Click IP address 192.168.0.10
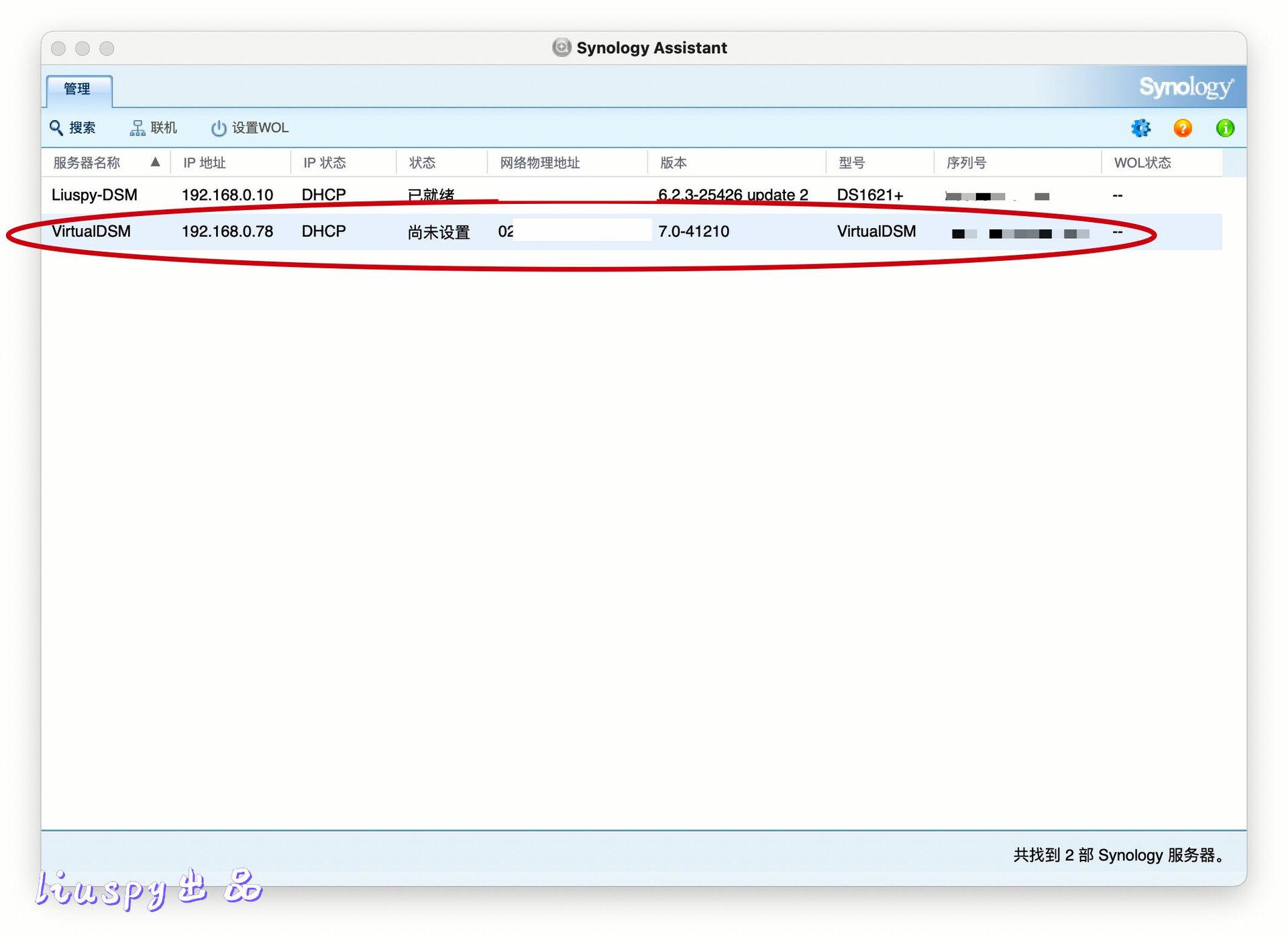 [227, 195]
